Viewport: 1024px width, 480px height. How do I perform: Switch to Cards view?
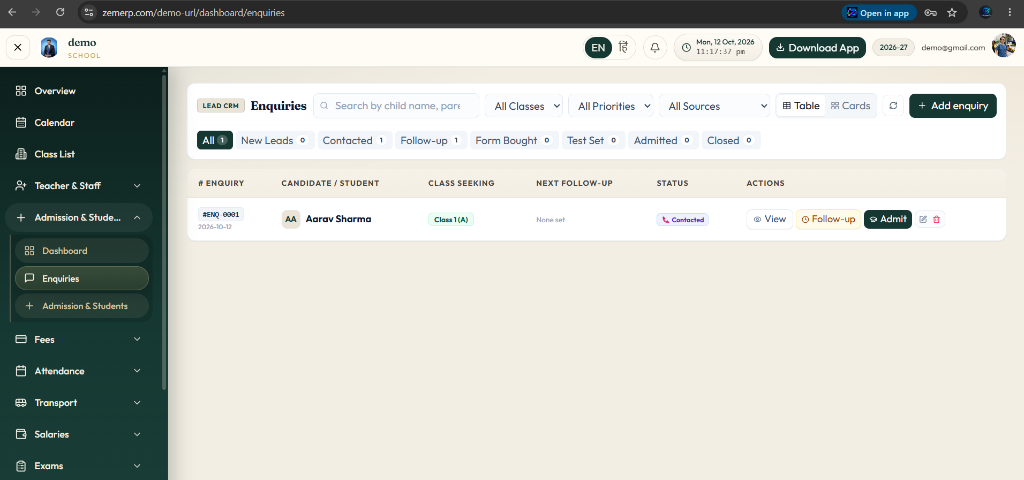coord(850,106)
